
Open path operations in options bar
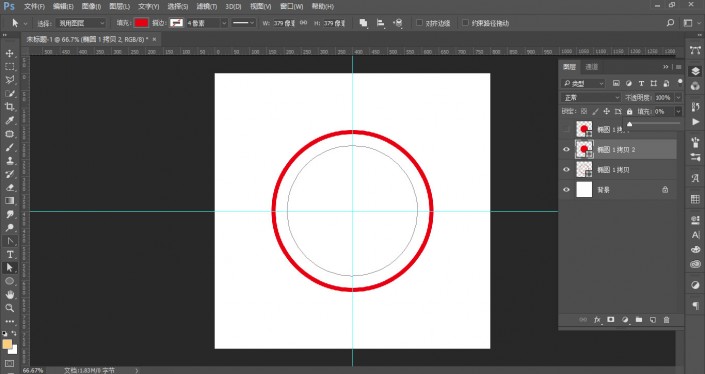tap(363, 23)
